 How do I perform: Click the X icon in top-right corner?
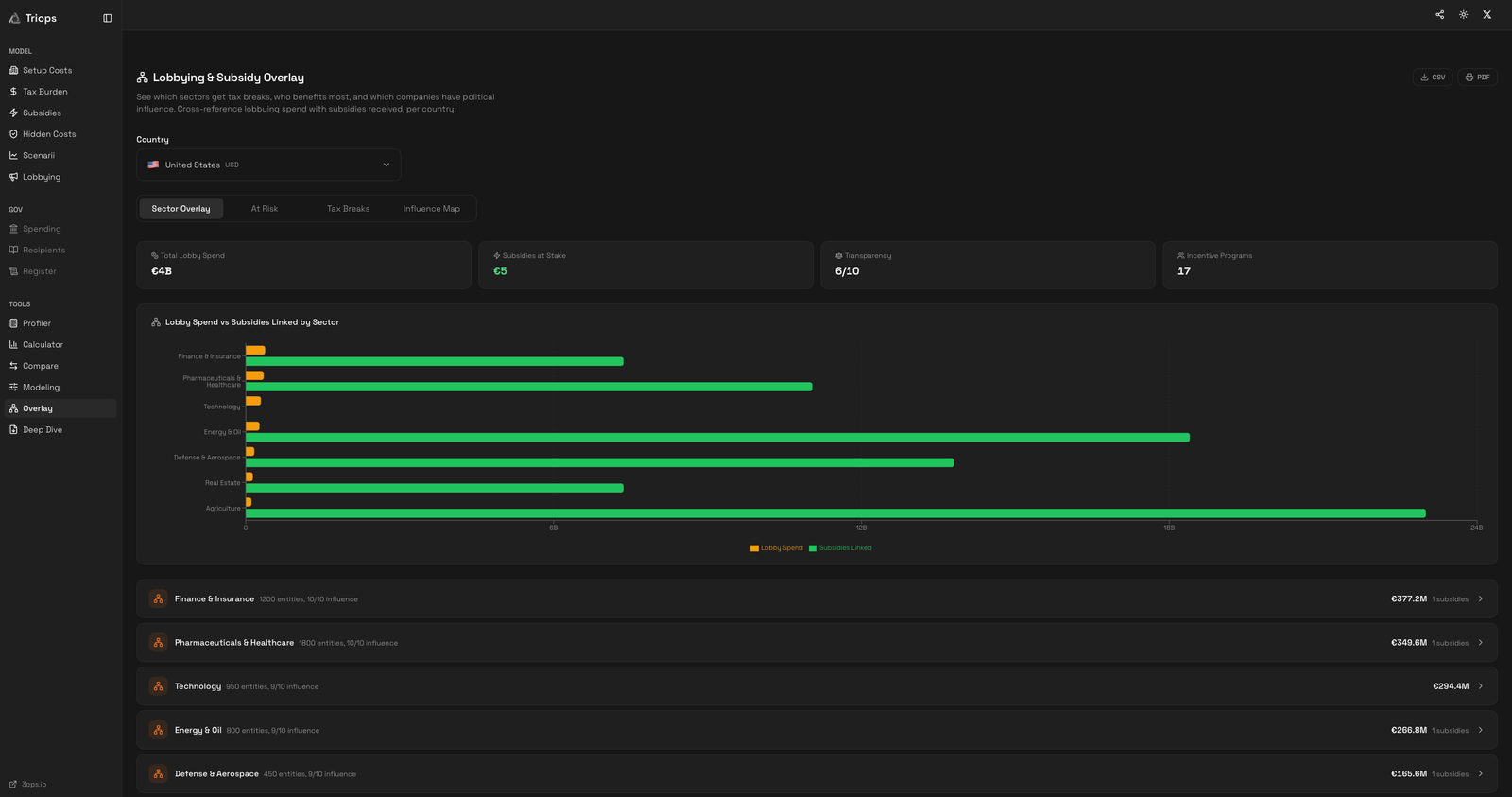click(x=1486, y=15)
